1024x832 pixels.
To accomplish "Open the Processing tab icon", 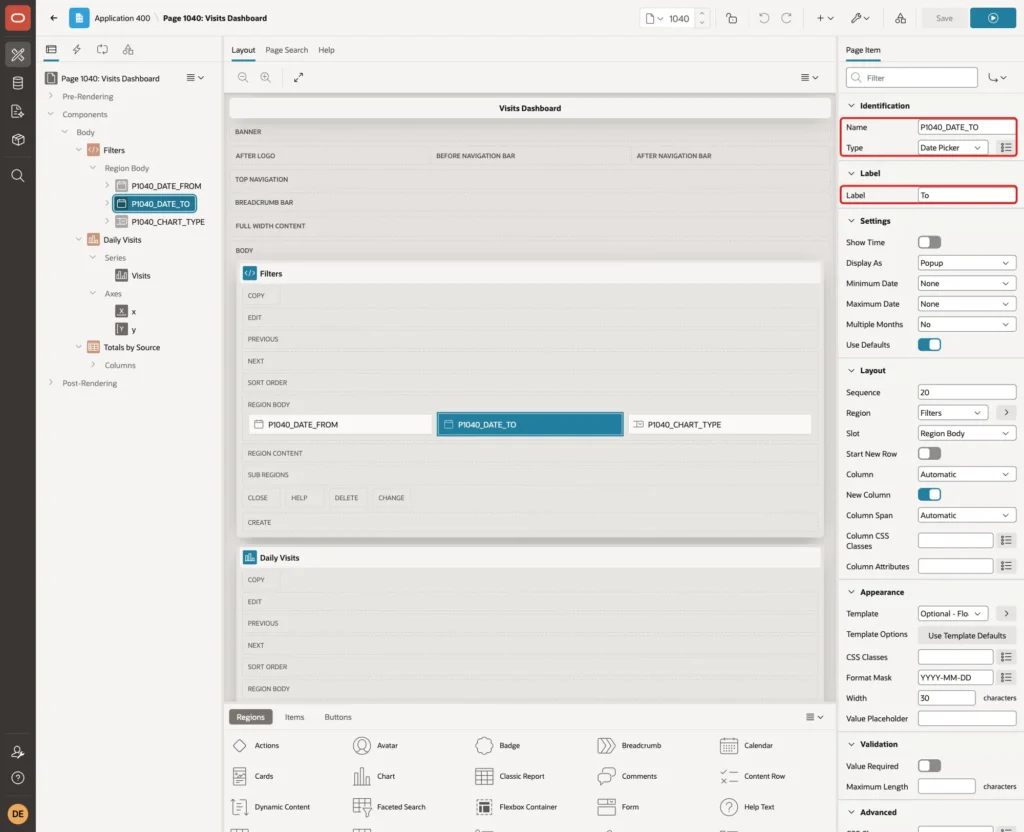I will (x=103, y=50).
